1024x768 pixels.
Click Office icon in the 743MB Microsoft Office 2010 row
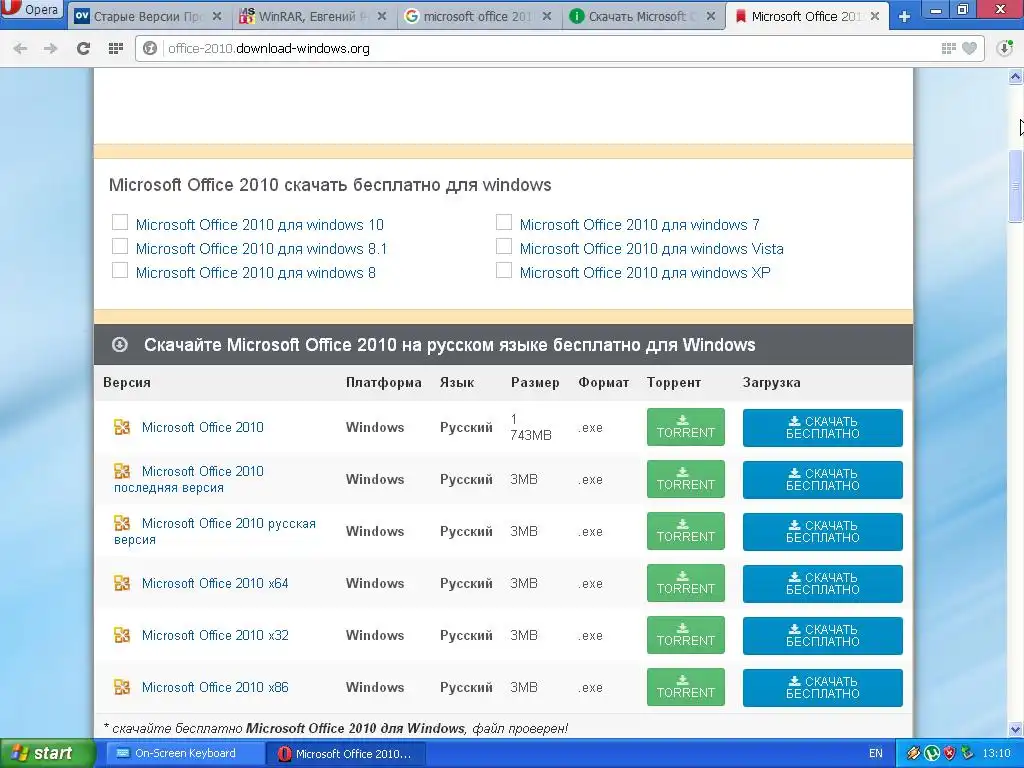click(122, 427)
